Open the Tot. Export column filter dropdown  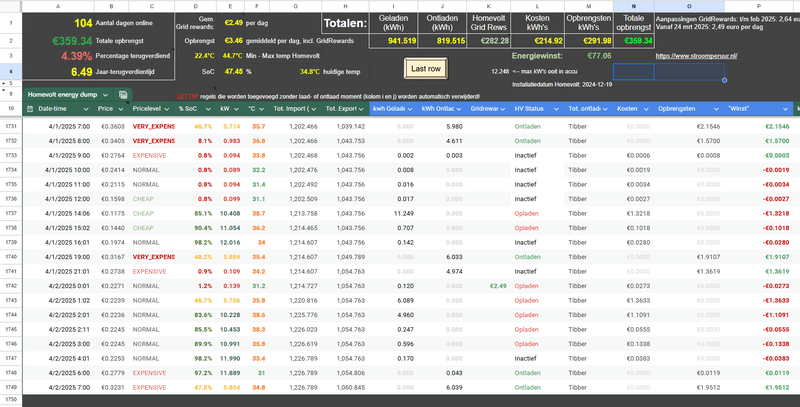[361, 109]
